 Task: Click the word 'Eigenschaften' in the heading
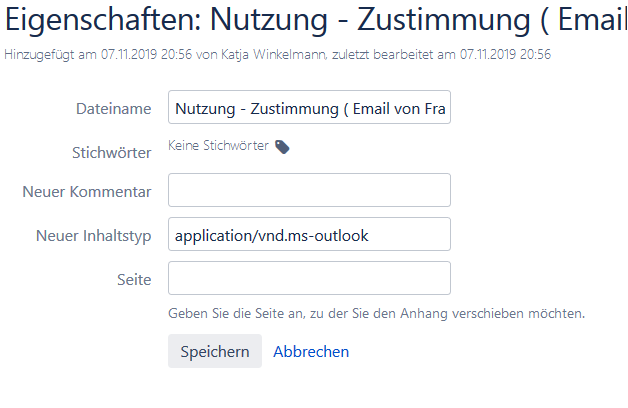coord(103,19)
